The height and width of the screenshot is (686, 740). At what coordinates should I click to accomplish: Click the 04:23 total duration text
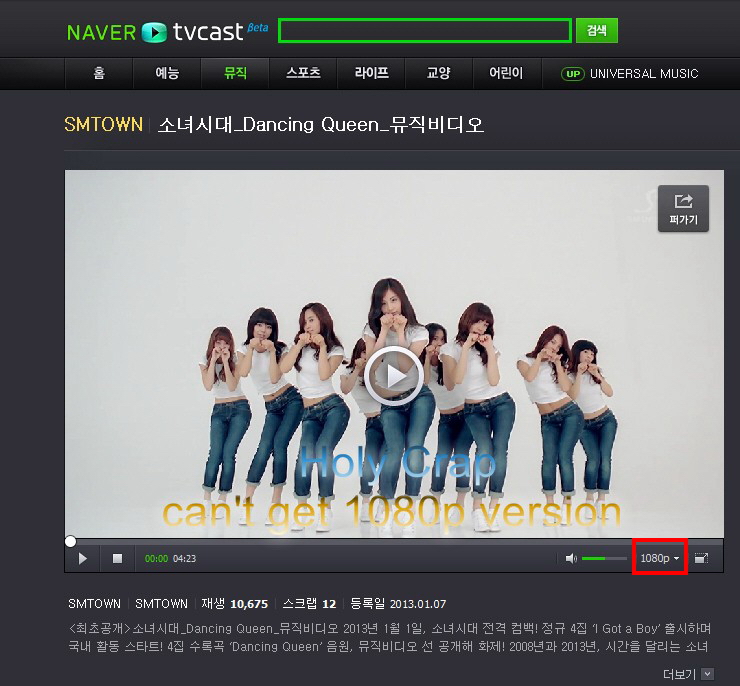[184, 559]
